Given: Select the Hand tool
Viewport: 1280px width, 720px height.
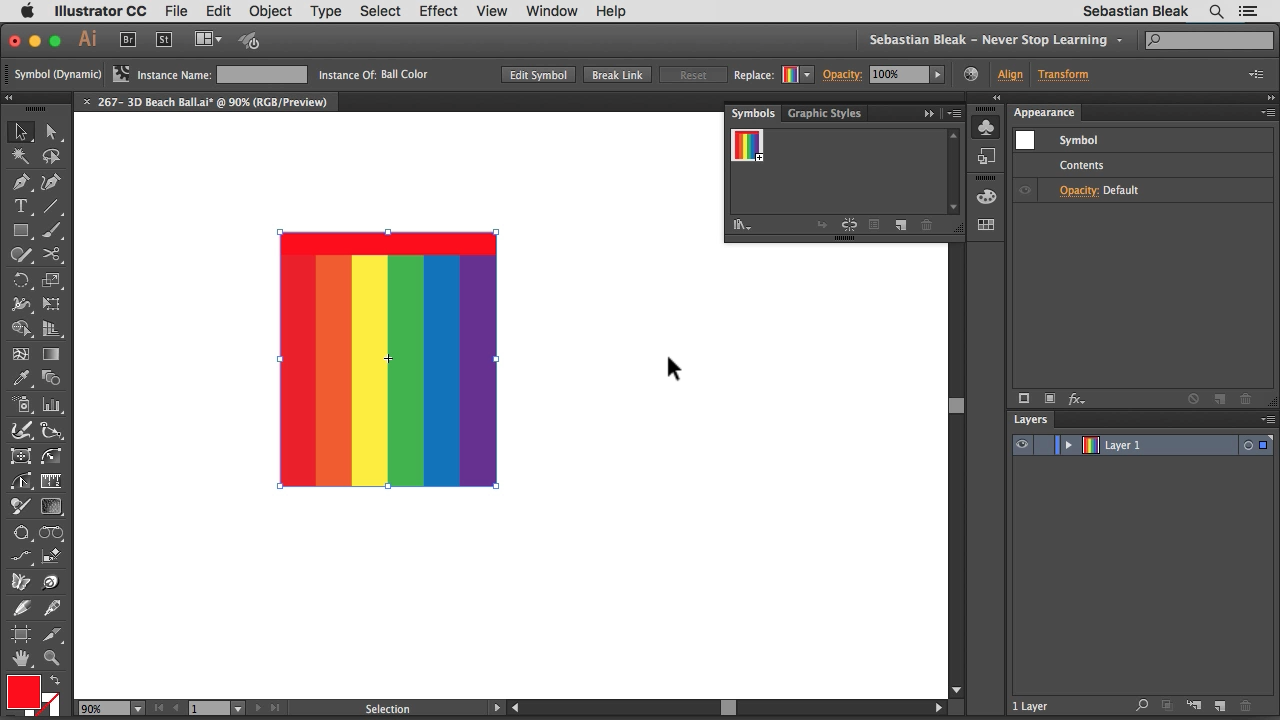Looking at the screenshot, I should tap(21, 659).
